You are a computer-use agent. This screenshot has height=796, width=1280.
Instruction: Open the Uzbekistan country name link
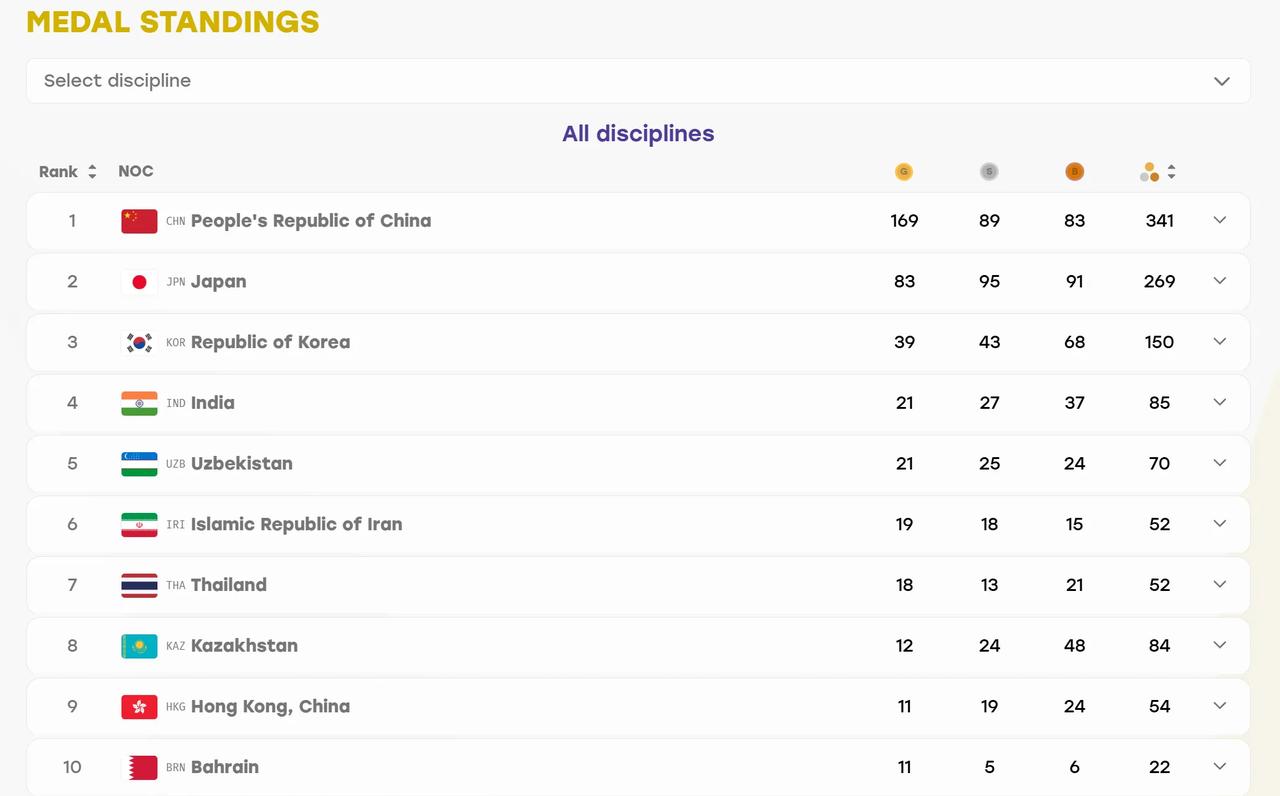pyautogui.click(x=242, y=463)
